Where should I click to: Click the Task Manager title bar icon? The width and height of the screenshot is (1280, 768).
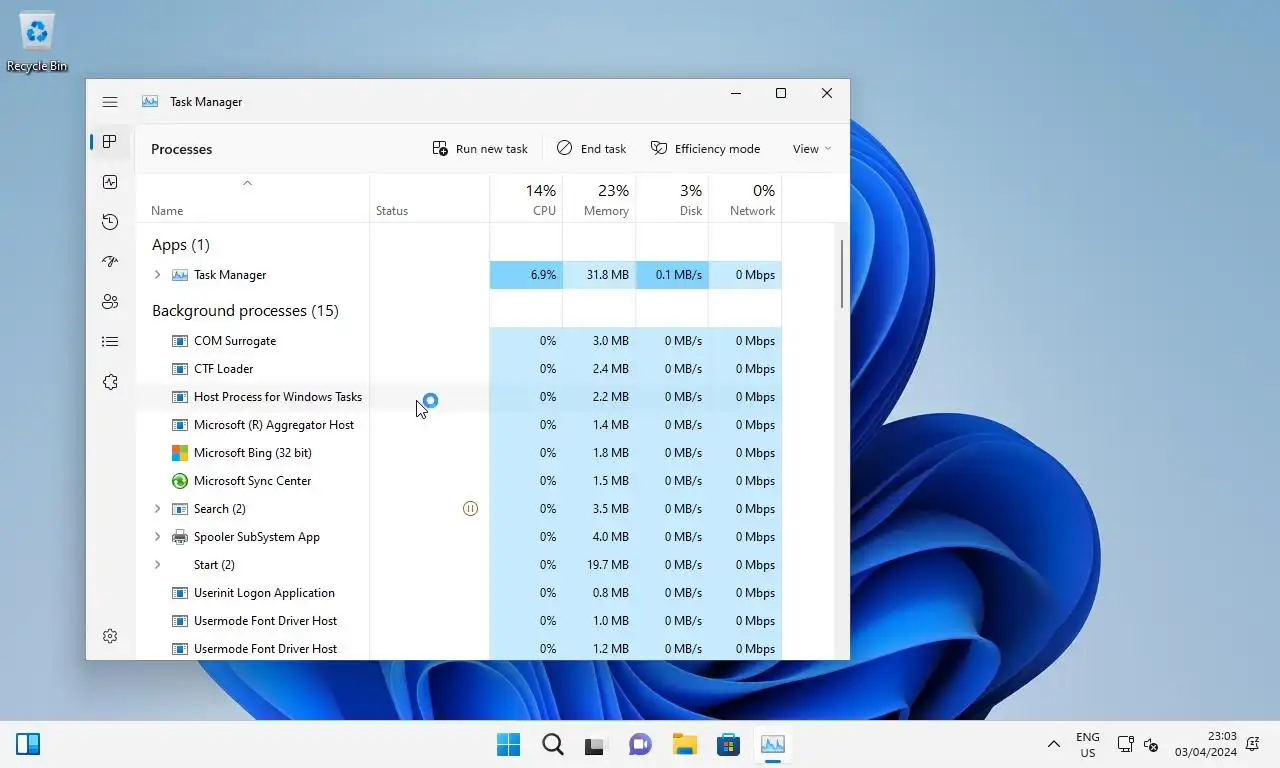click(150, 102)
